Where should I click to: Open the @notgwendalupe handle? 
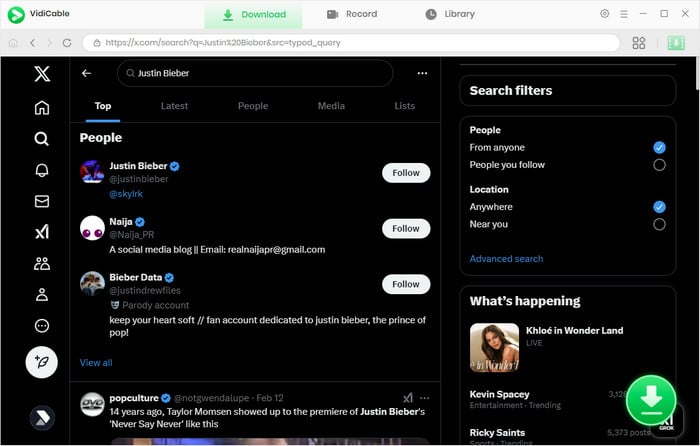pos(211,398)
